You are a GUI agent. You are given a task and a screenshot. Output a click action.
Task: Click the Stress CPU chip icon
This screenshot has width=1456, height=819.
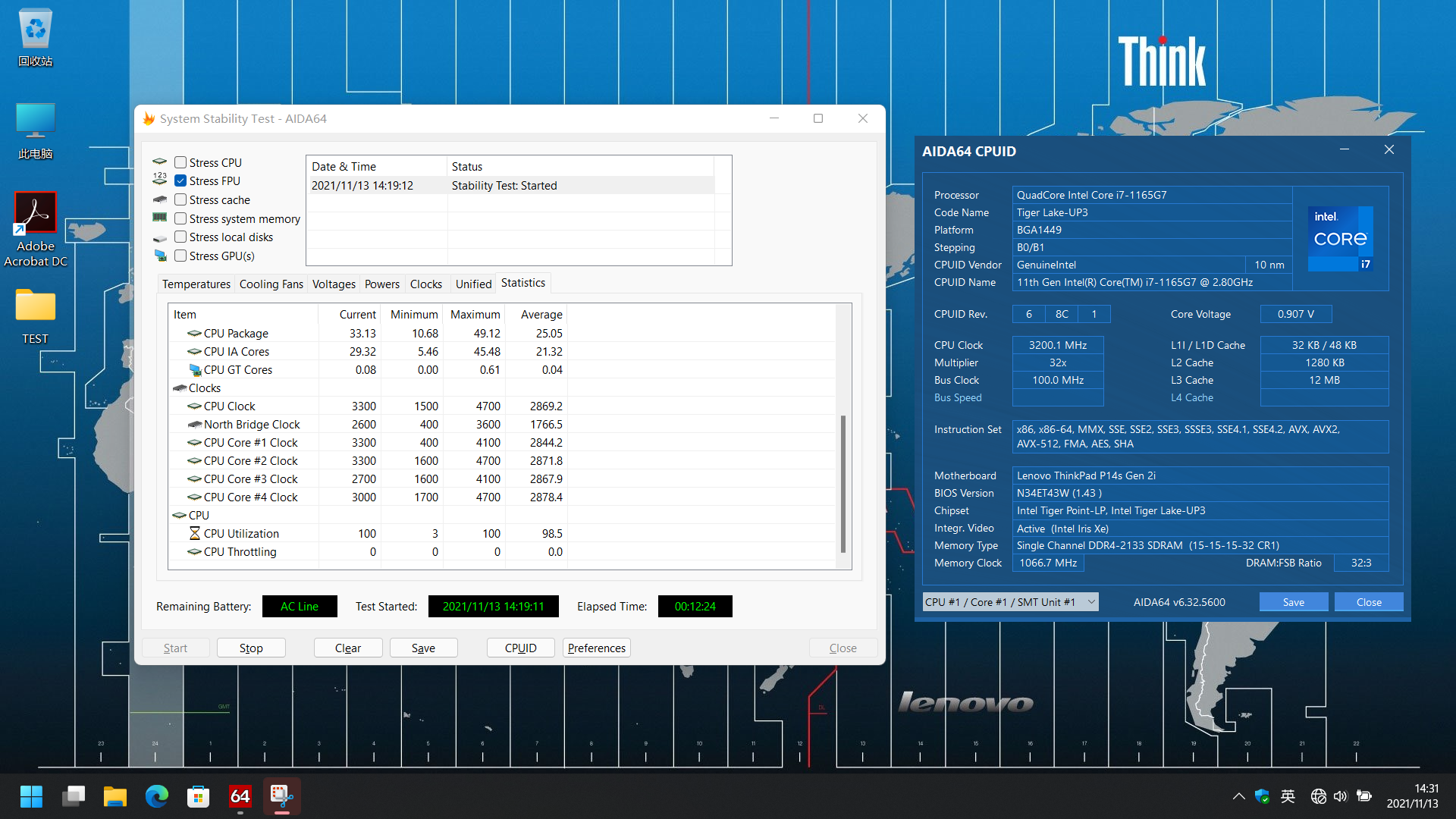click(x=159, y=162)
